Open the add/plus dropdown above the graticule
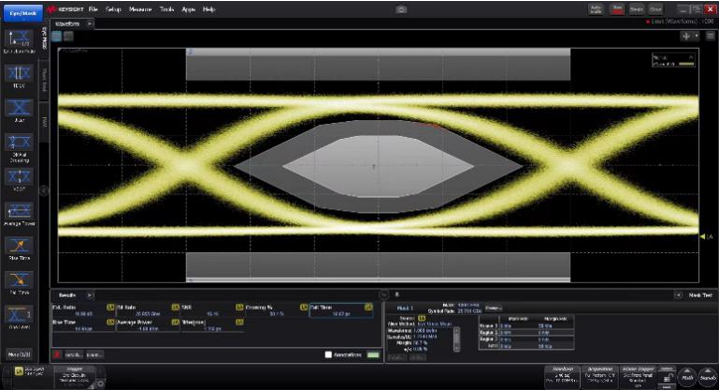719x390 pixels. (690, 36)
